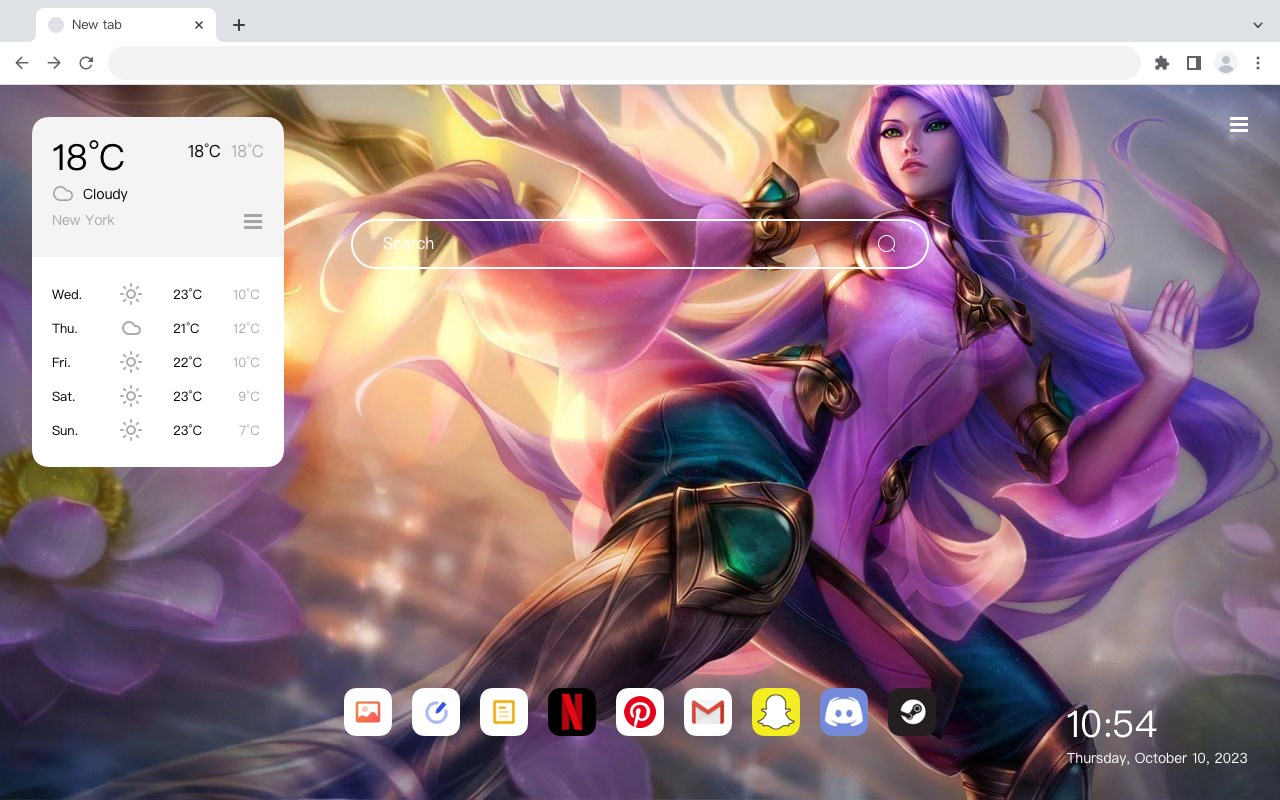Click the sun icon in Fri. forecast
This screenshot has width=1280, height=800.
click(x=131, y=362)
